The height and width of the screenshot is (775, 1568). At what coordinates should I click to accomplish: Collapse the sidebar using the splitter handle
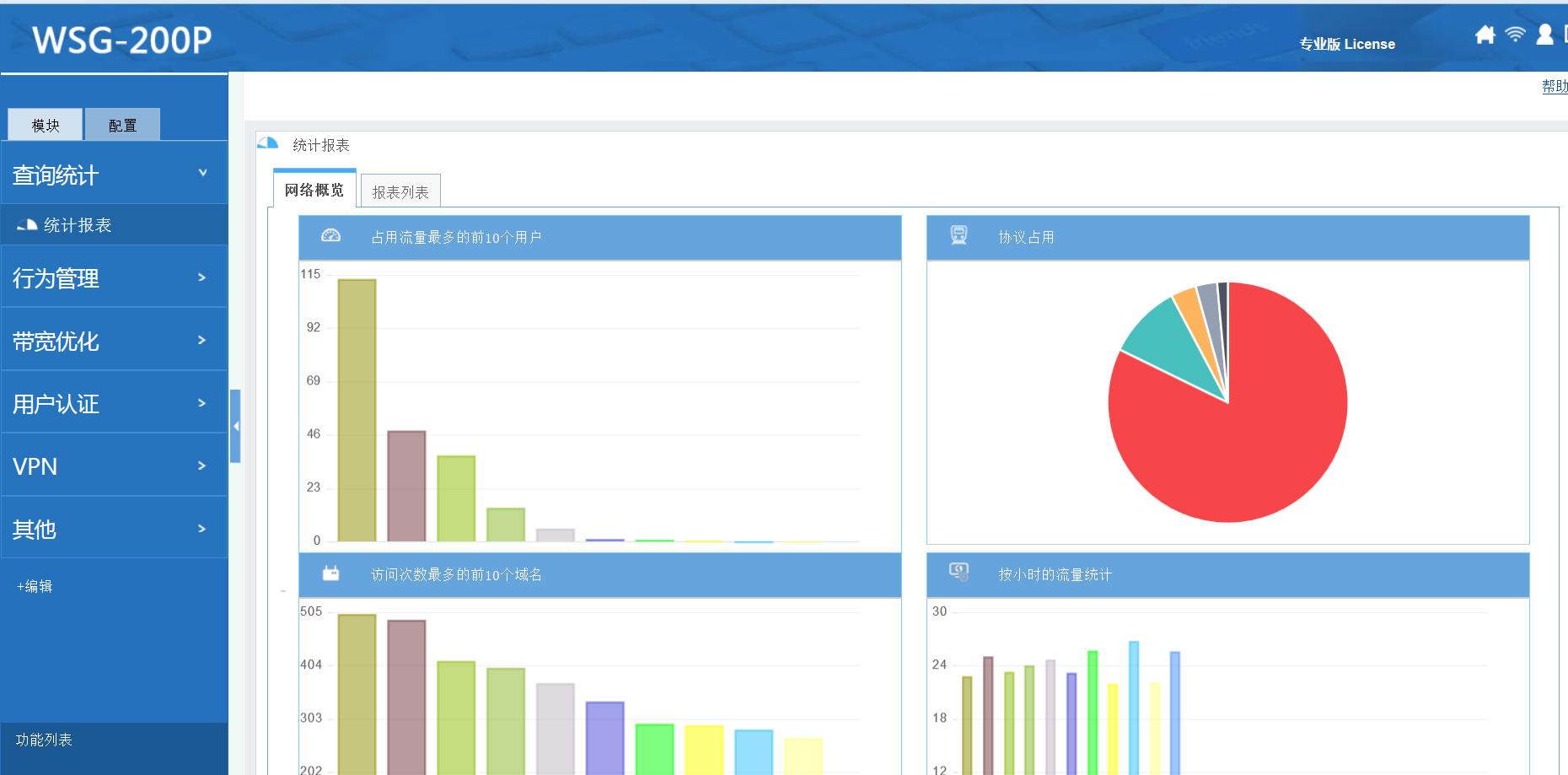235,426
